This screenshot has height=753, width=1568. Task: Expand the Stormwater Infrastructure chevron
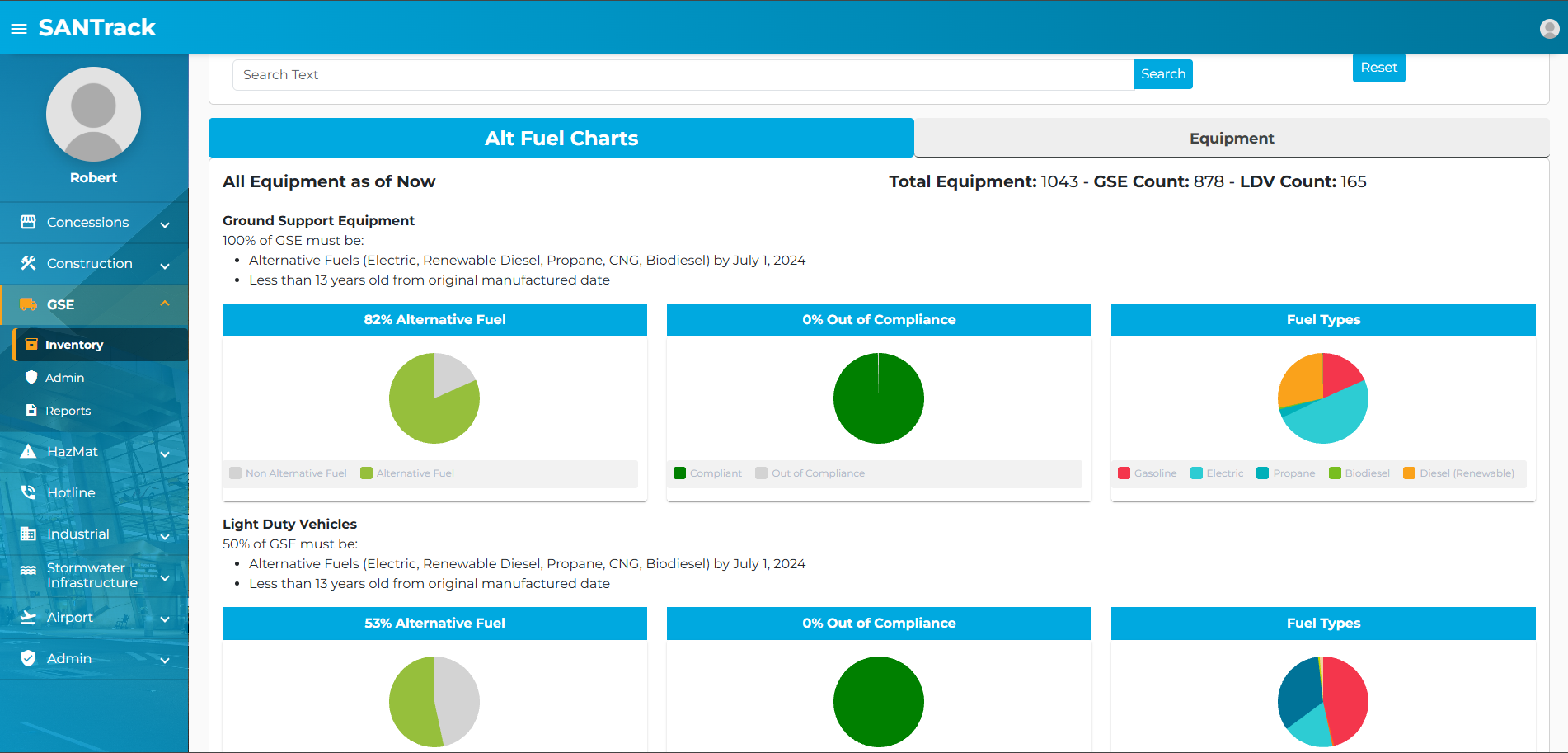click(x=165, y=577)
